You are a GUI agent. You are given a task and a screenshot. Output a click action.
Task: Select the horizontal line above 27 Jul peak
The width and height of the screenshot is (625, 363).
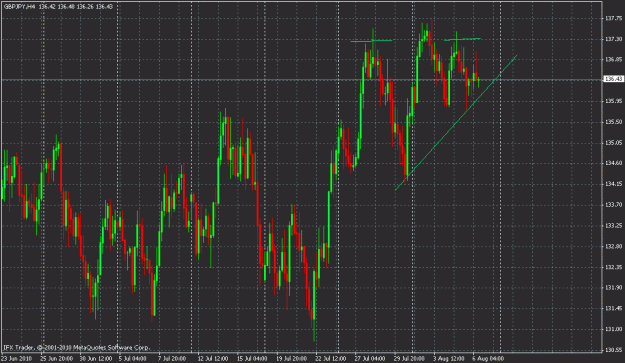click(x=371, y=41)
